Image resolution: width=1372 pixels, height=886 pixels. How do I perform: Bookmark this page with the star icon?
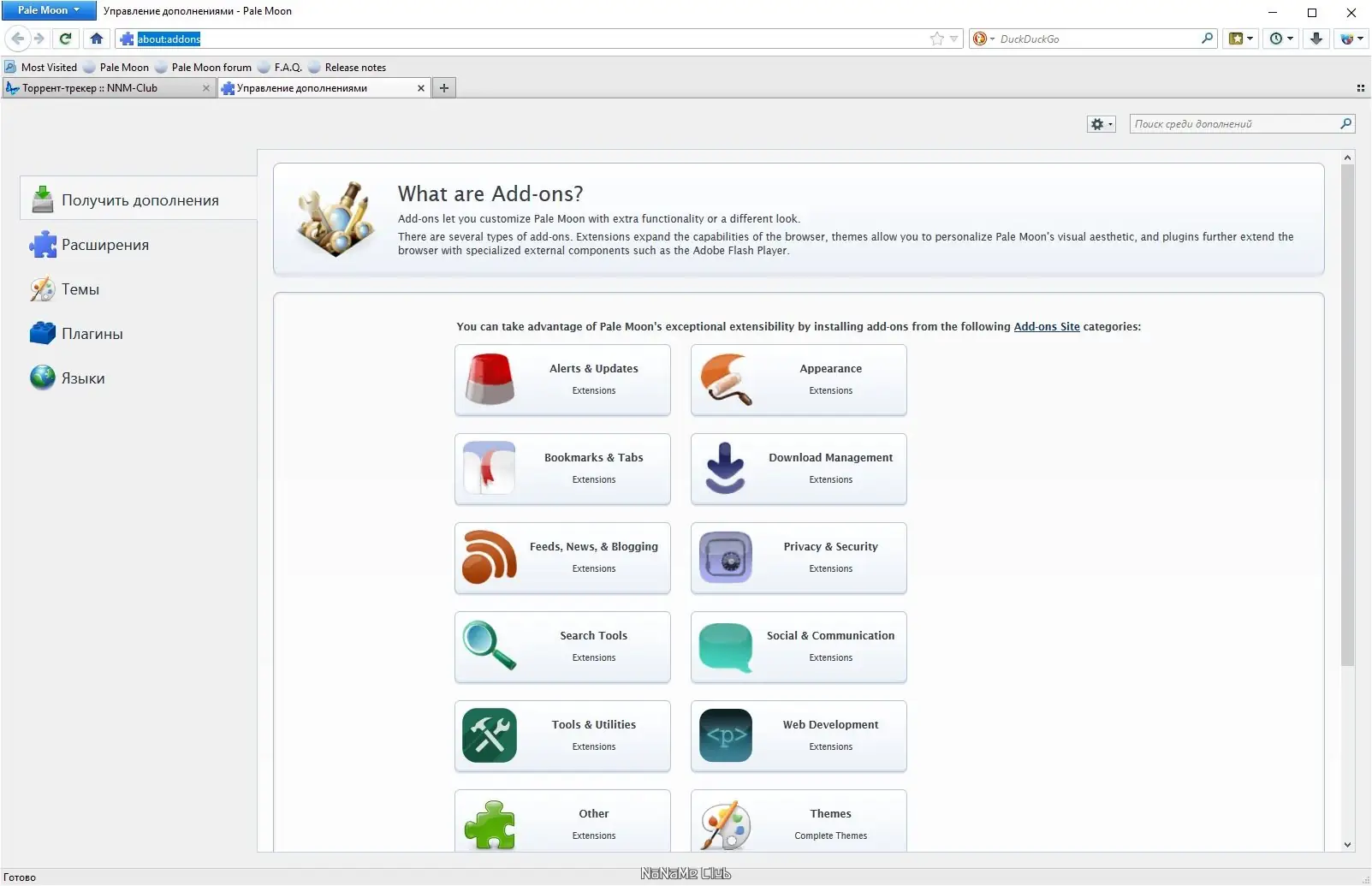(937, 39)
